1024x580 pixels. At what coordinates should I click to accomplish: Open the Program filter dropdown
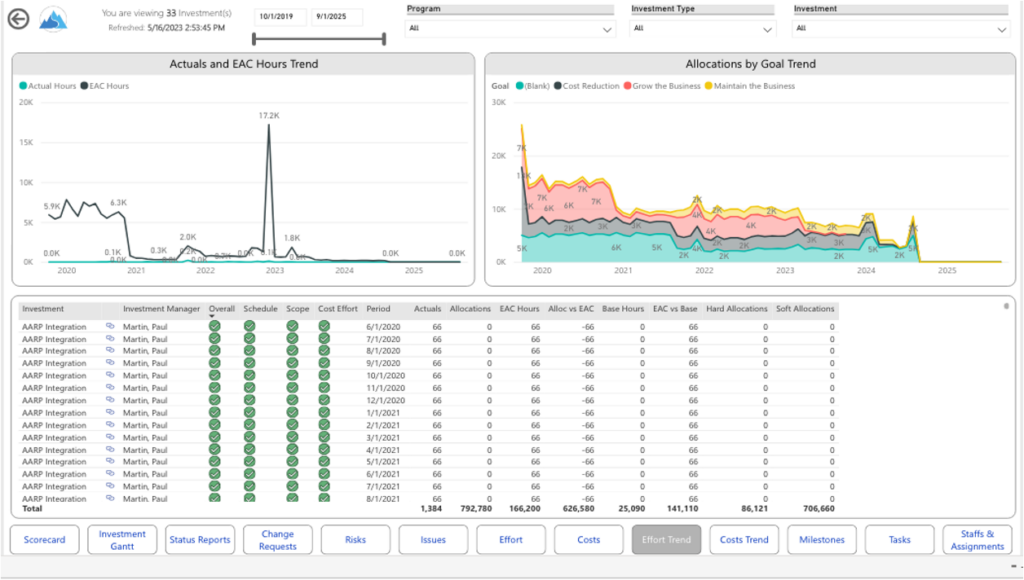(x=510, y=29)
